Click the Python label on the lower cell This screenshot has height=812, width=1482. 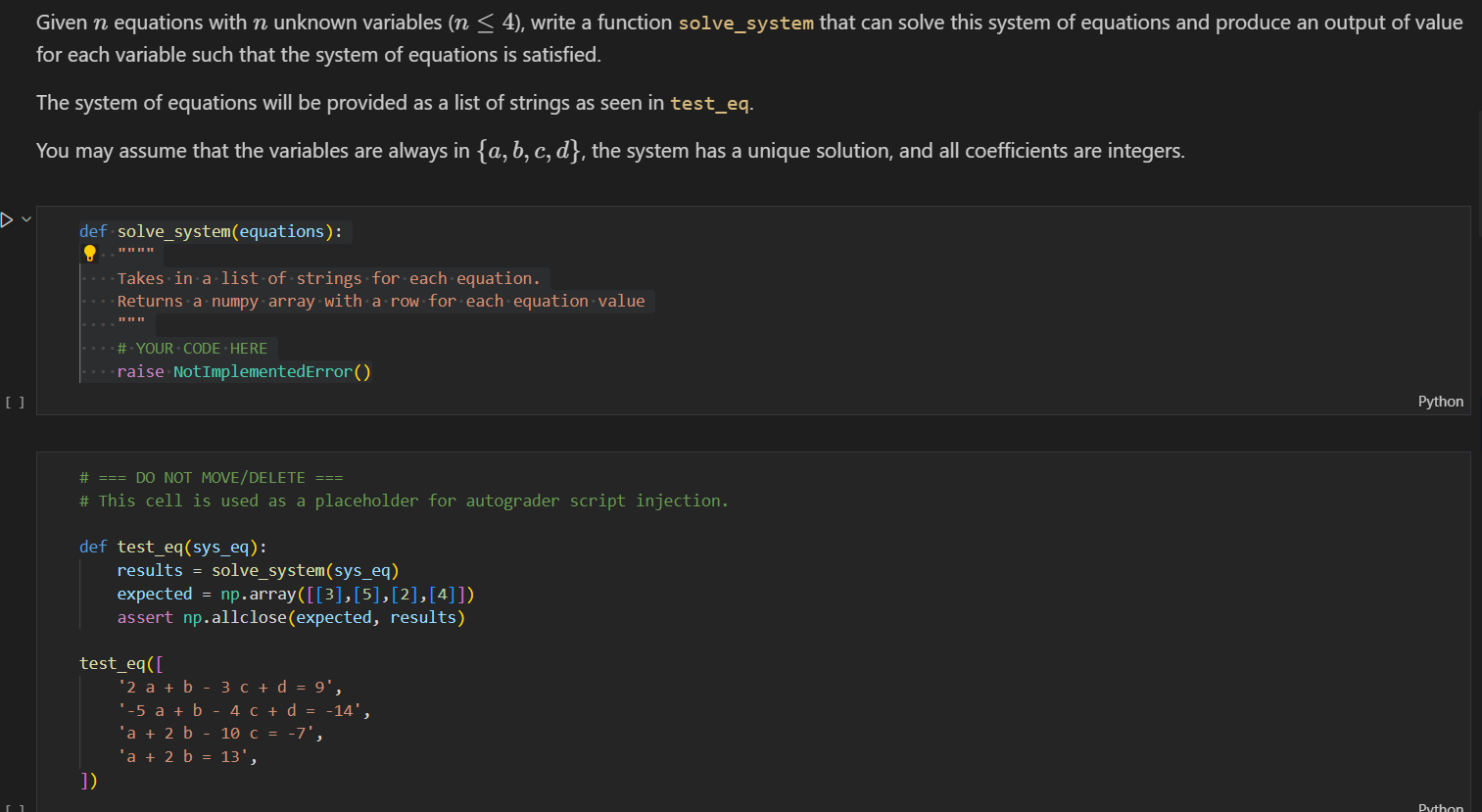1440,807
